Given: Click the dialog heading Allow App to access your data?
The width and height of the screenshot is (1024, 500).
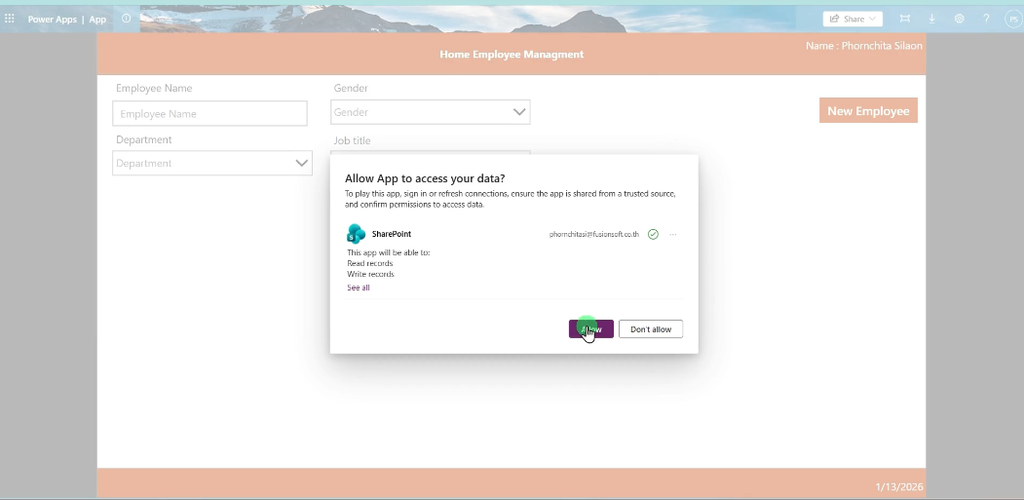Looking at the screenshot, I should click(424, 179).
